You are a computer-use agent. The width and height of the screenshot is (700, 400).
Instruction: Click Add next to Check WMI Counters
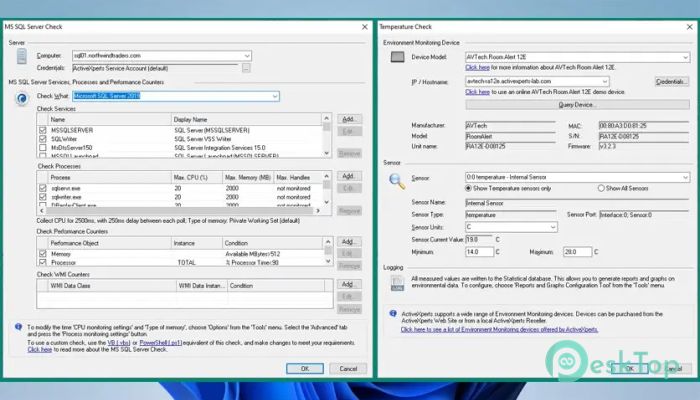349,284
